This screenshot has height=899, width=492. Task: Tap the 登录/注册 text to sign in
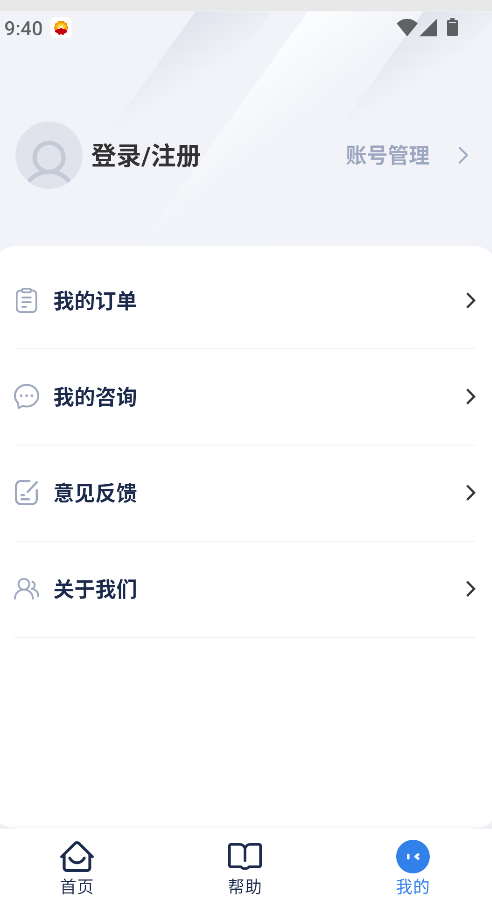click(146, 156)
